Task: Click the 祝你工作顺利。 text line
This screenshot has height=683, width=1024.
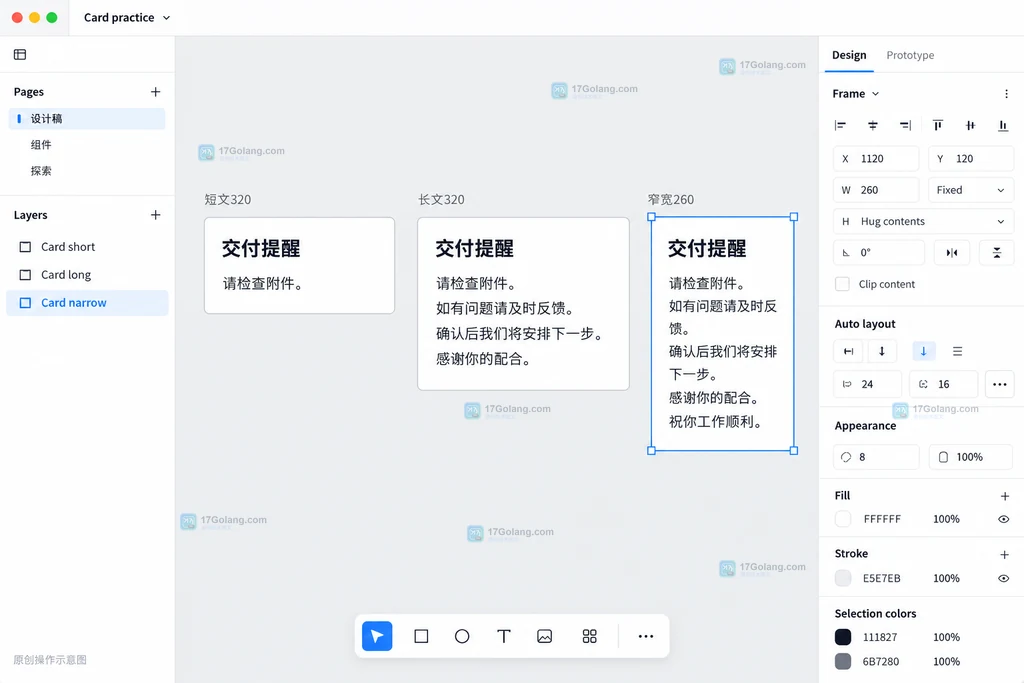Action: [716, 422]
